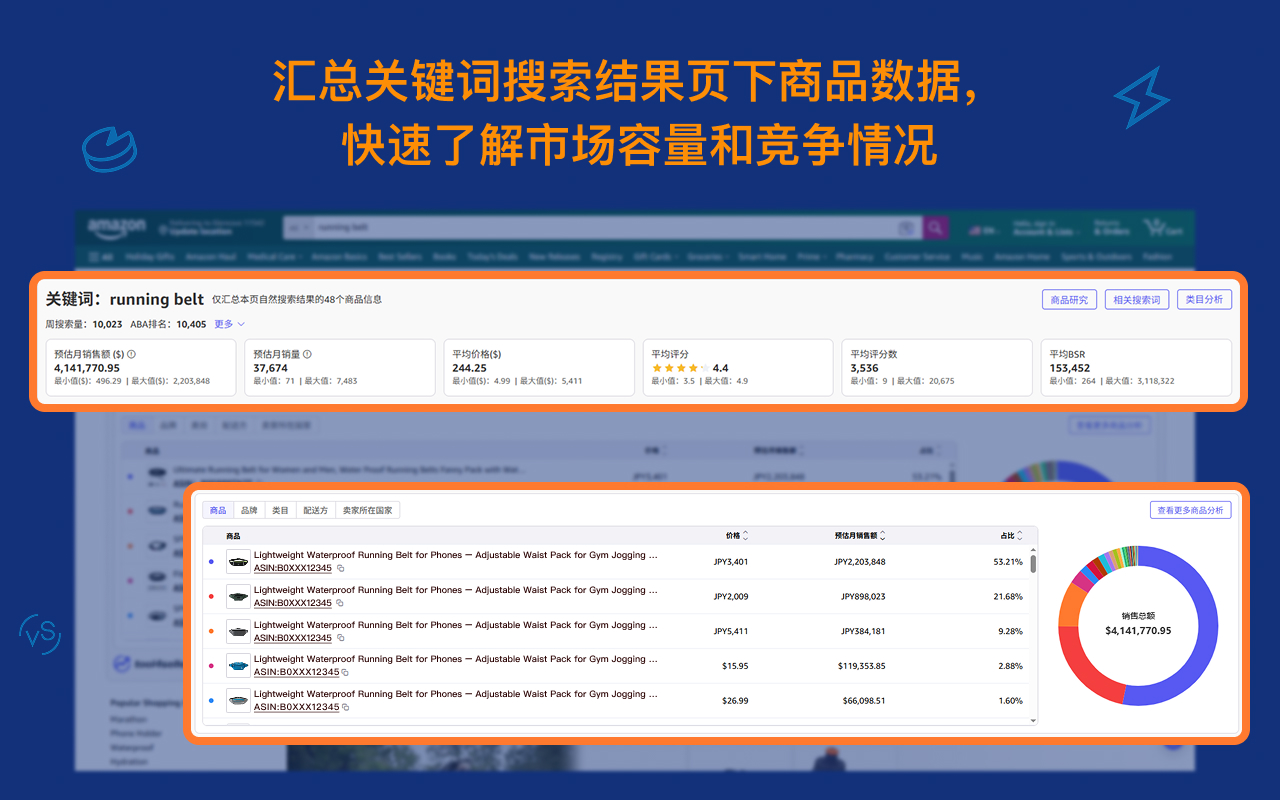The height and width of the screenshot is (800, 1280).
Task: Click the info icon next to 预估月销售额
Action: coord(132,355)
